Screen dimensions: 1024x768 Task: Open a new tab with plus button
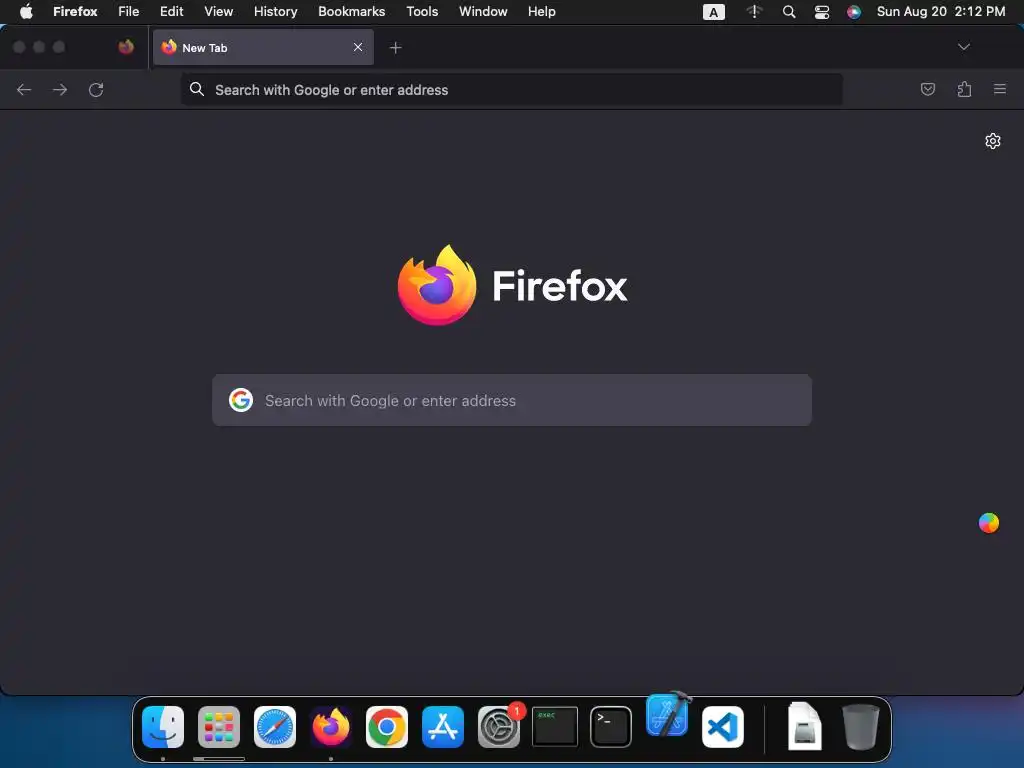click(395, 48)
